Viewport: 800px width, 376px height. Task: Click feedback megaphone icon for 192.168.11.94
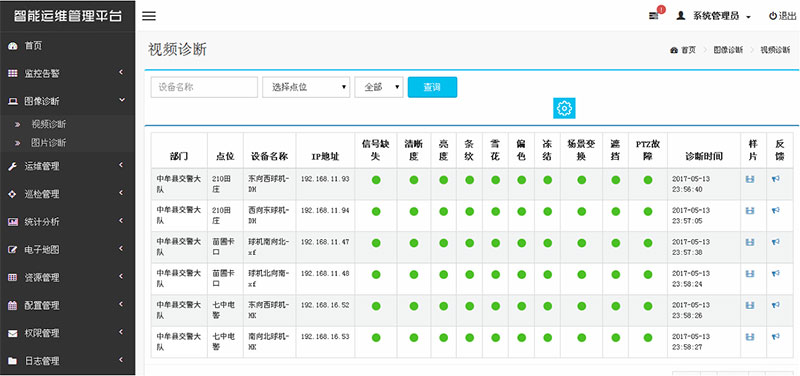(776, 210)
